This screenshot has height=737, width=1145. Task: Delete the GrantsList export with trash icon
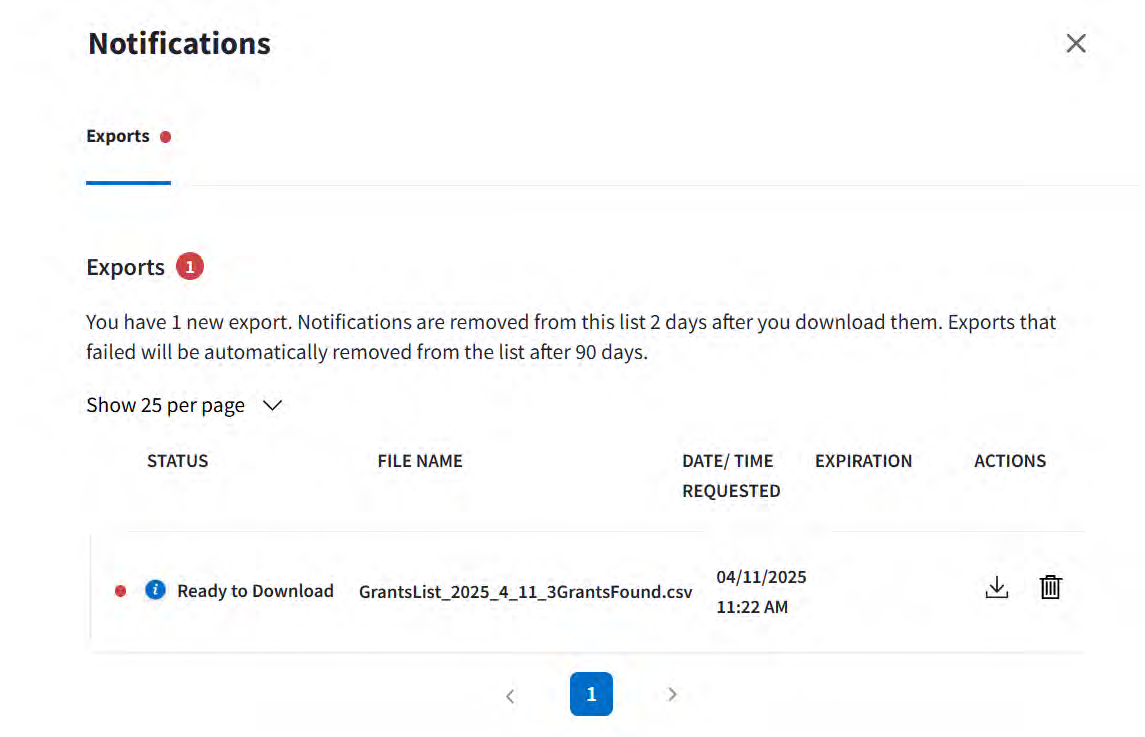pyautogui.click(x=1050, y=588)
